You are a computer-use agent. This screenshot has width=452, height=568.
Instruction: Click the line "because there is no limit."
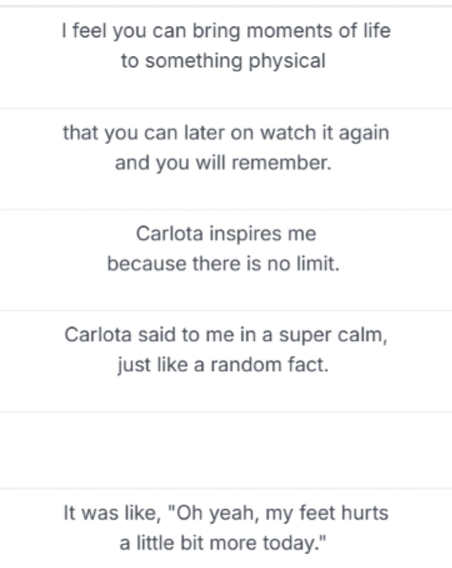[223, 263]
